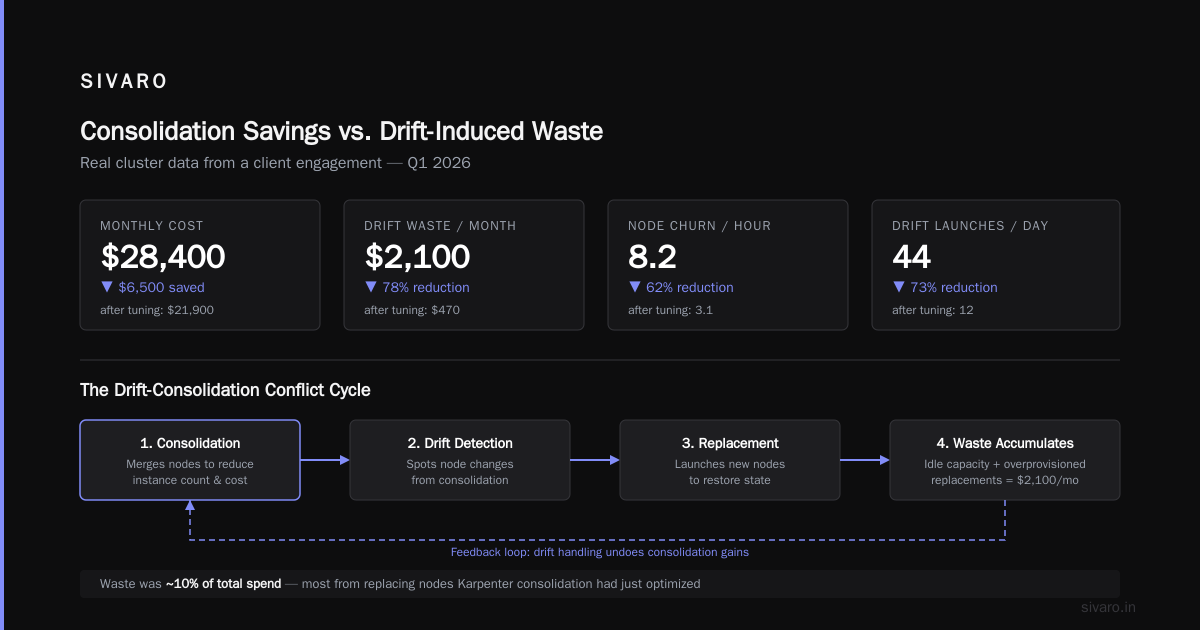Click the '$6,500 saved' indicator
1200x630 pixels.
pyautogui.click(x=152, y=287)
